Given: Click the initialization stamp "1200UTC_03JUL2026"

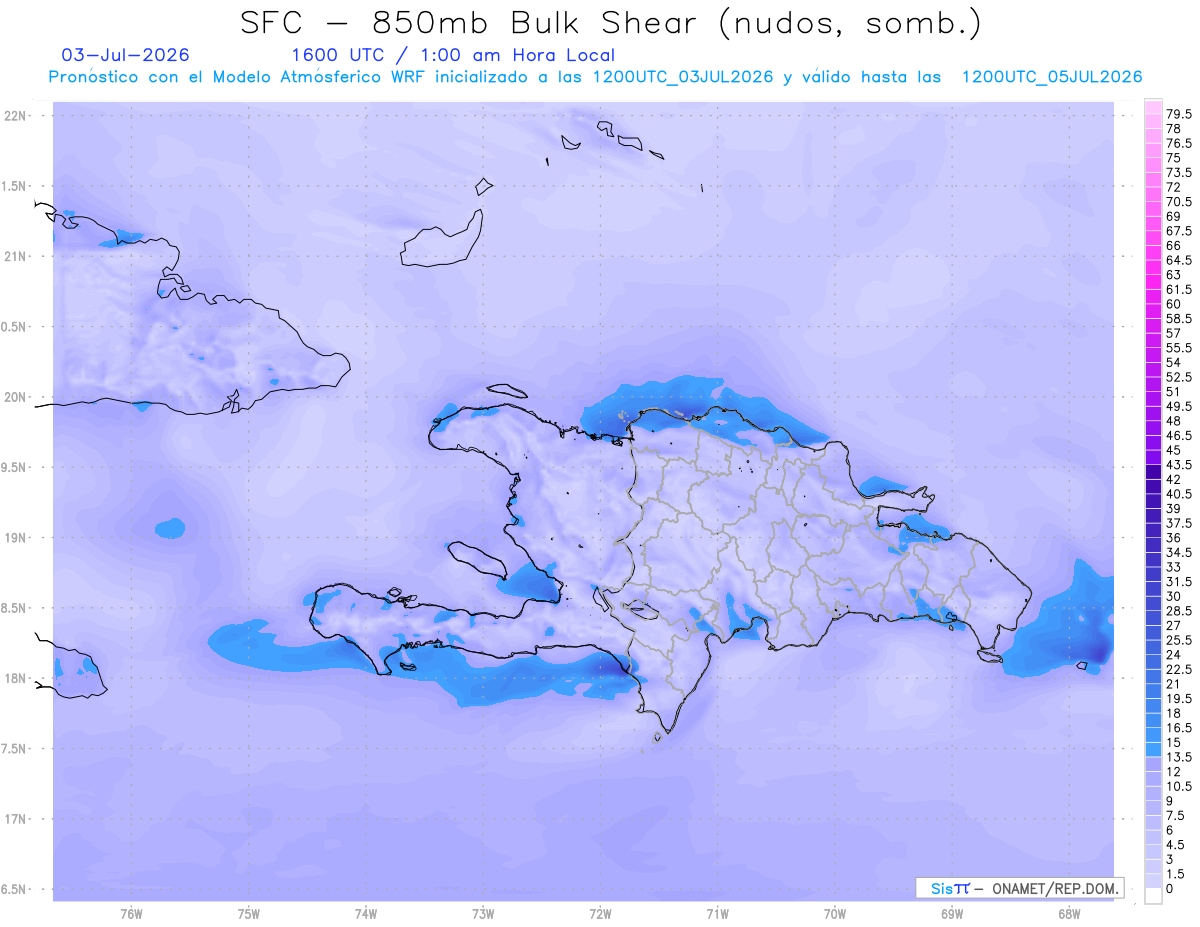Looking at the screenshot, I should (683, 77).
